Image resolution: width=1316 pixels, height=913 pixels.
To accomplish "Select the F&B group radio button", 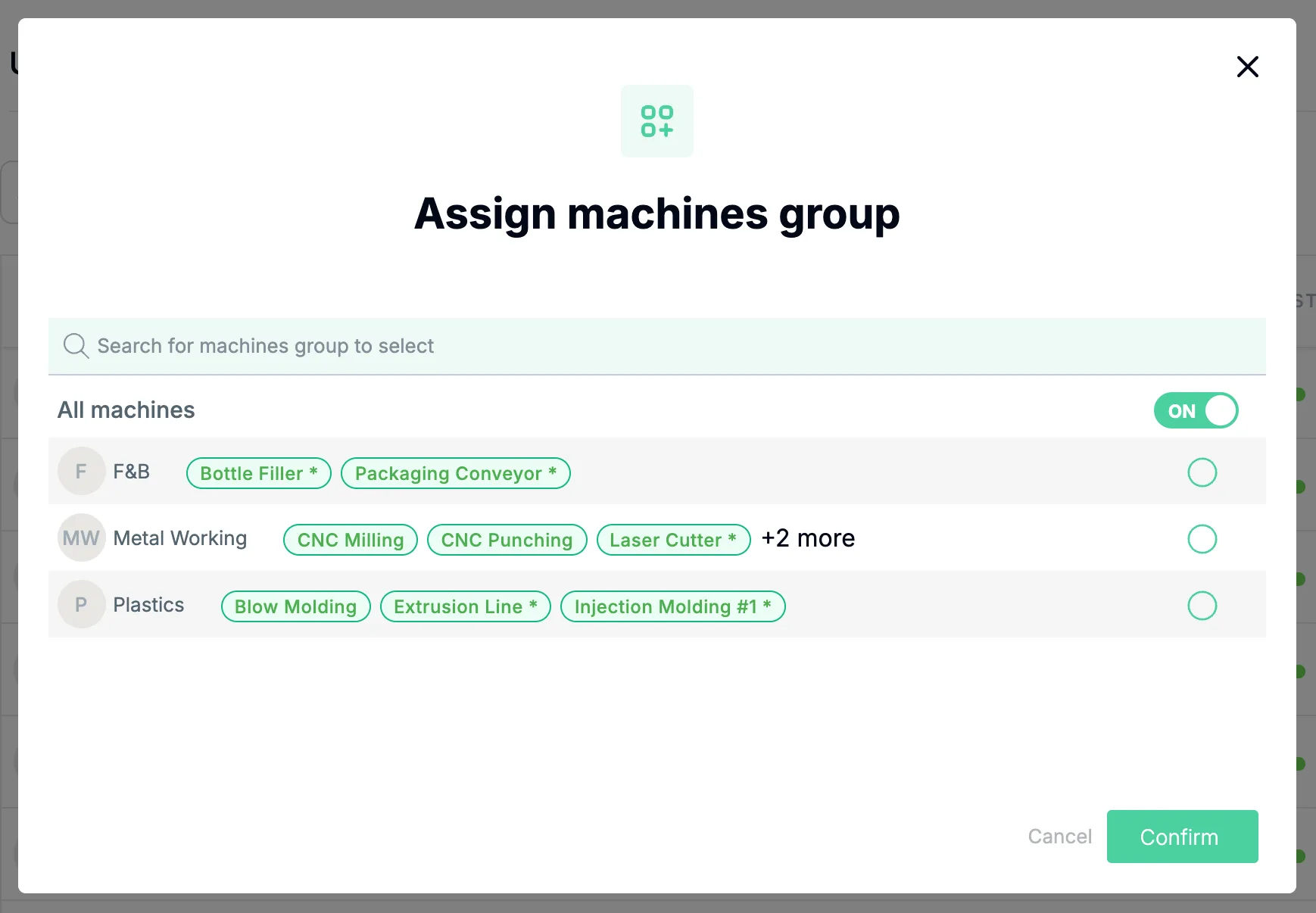I will pyautogui.click(x=1202, y=472).
